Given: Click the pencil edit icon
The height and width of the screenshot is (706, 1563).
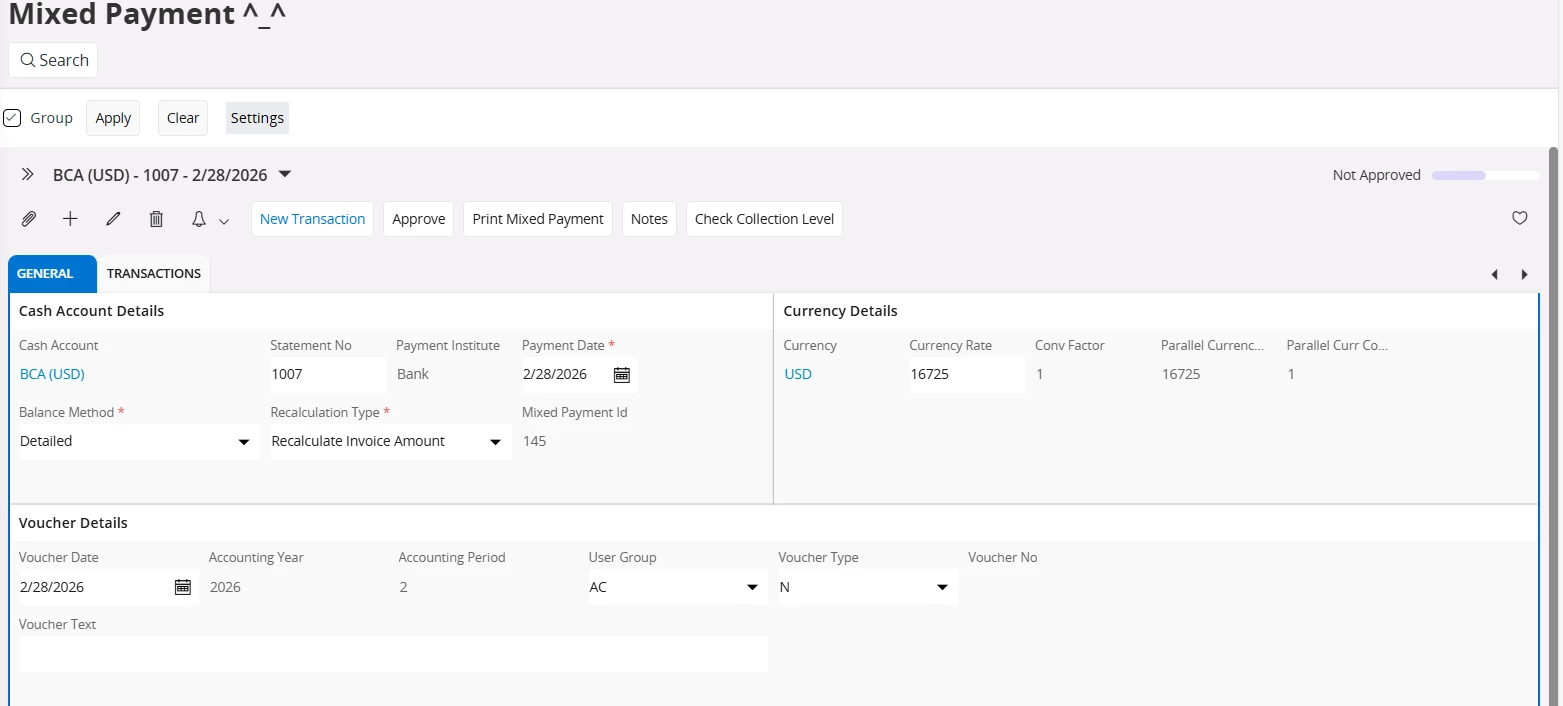Looking at the screenshot, I should point(113,219).
